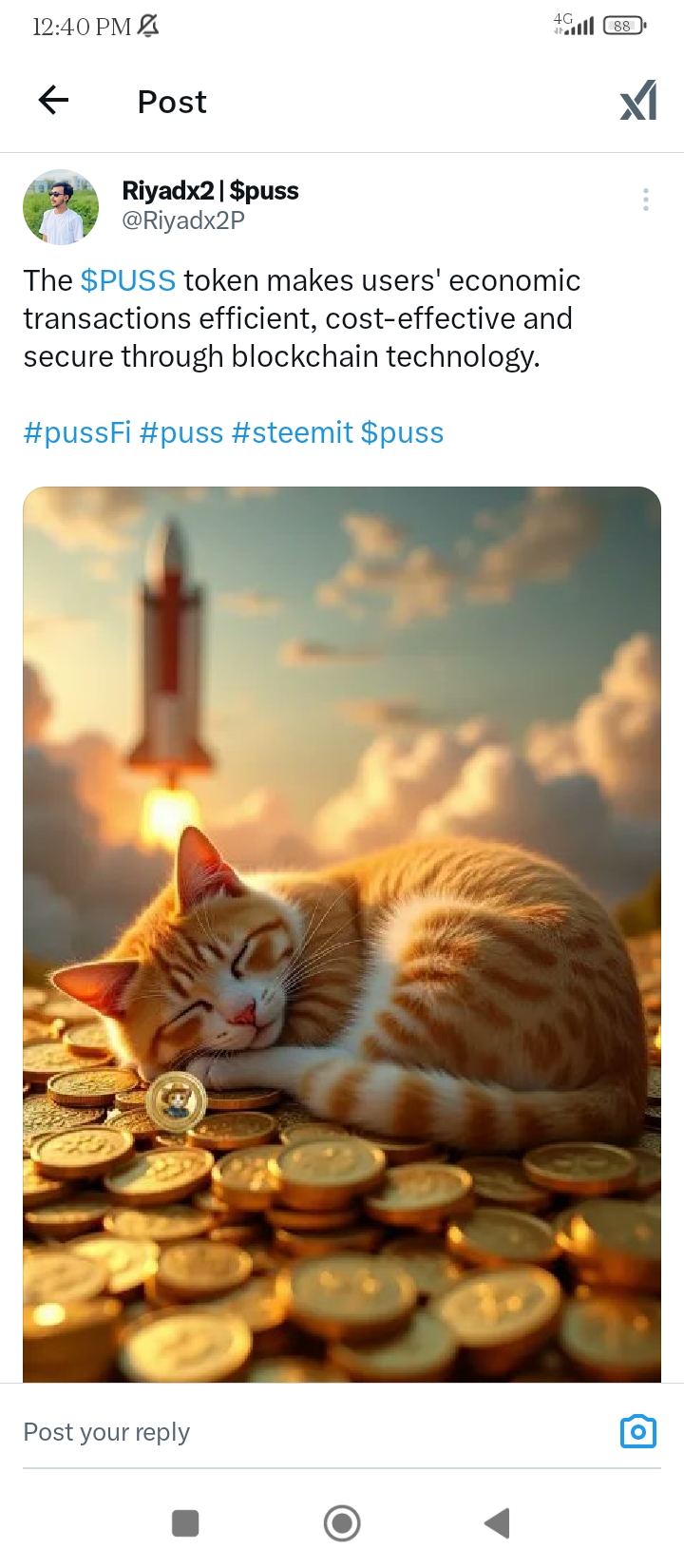Tap the Android home circle button

pyautogui.click(x=342, y=1523)
